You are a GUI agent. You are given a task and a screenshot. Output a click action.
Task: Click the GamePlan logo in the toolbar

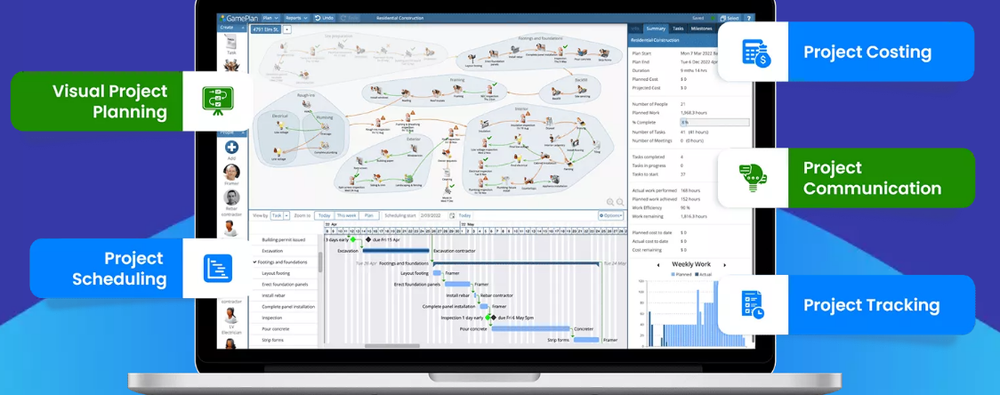pos(239,18)
